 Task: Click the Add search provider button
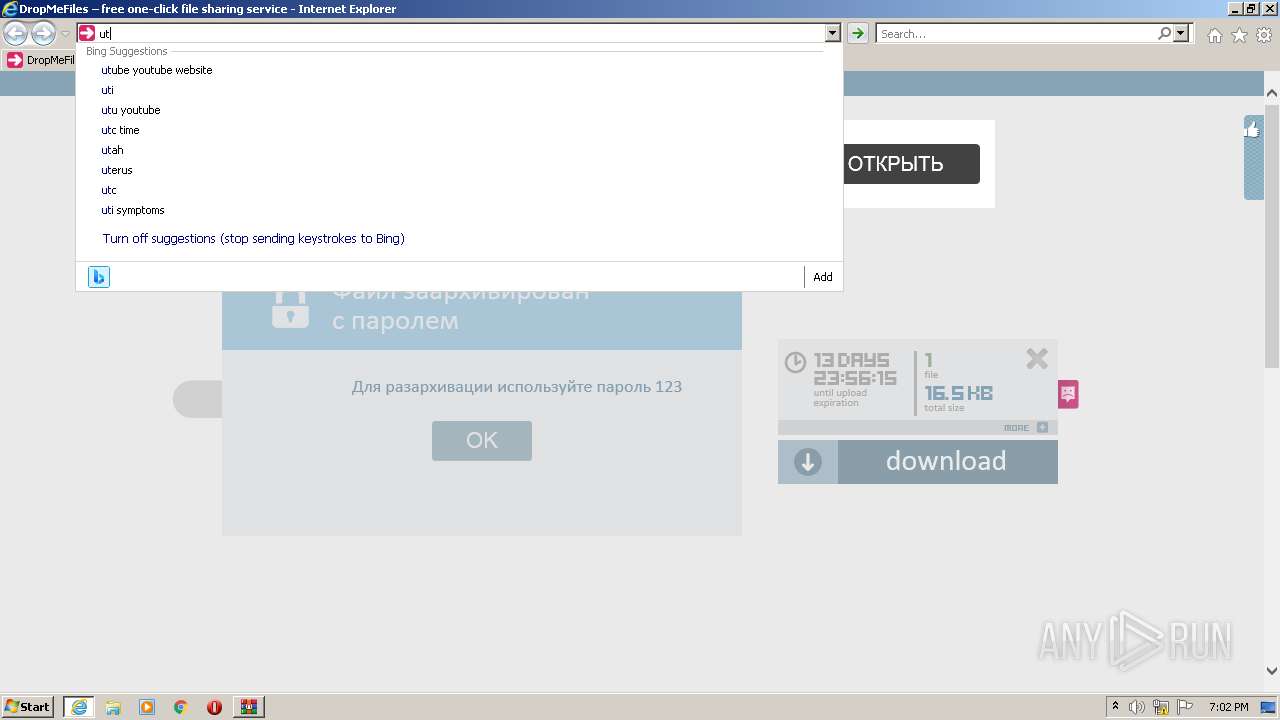[x=822, y=277]
